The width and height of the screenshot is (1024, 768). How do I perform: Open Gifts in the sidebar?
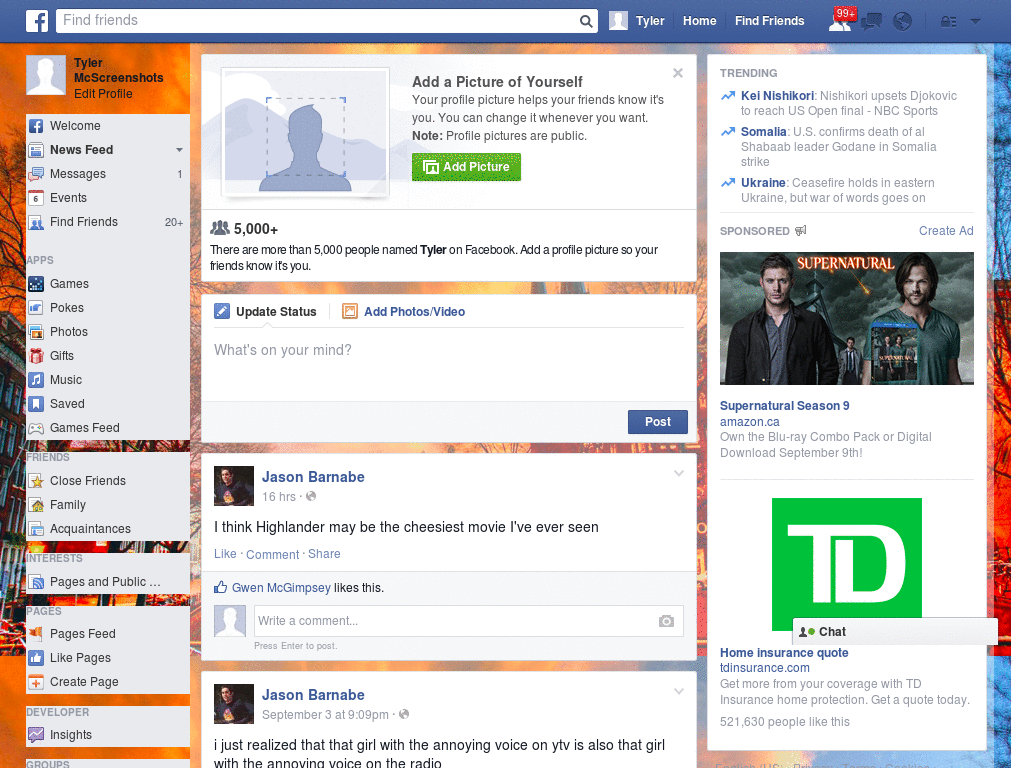108,356
